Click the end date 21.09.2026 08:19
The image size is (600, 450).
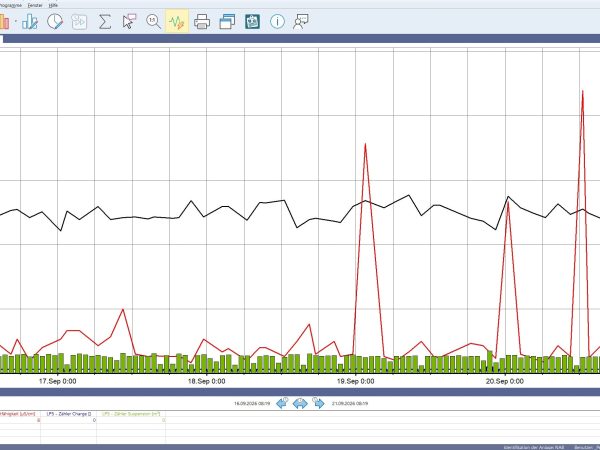click(350, 403)
